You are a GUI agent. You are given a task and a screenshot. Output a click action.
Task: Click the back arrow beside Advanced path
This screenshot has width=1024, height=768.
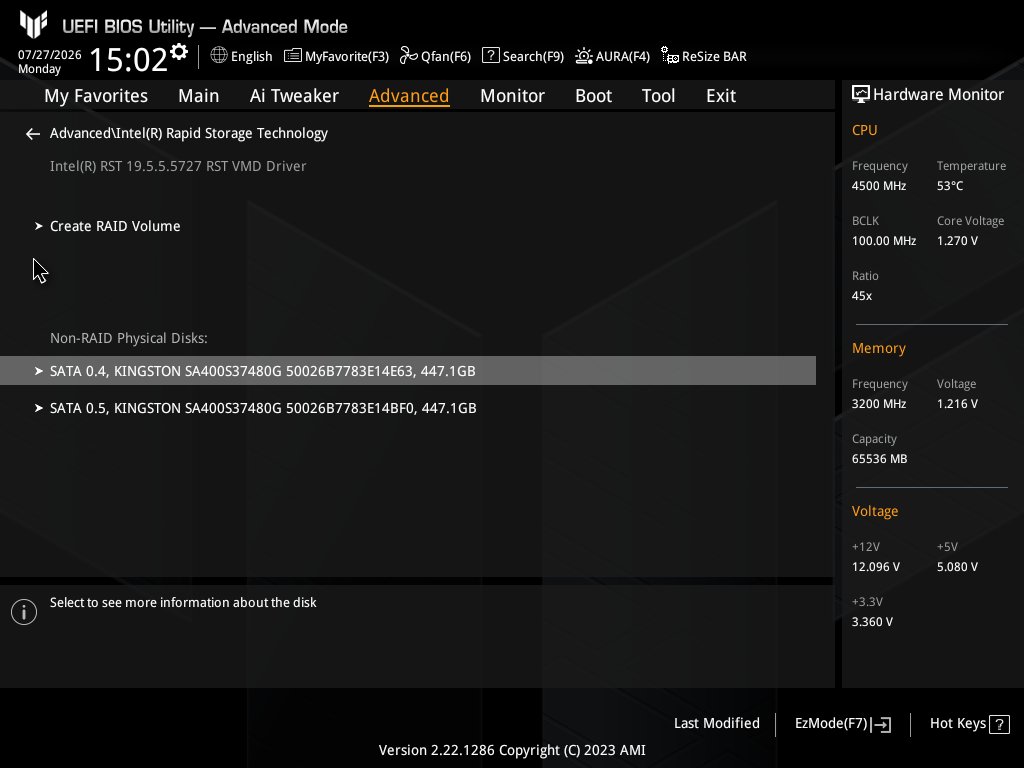point(33,134)
